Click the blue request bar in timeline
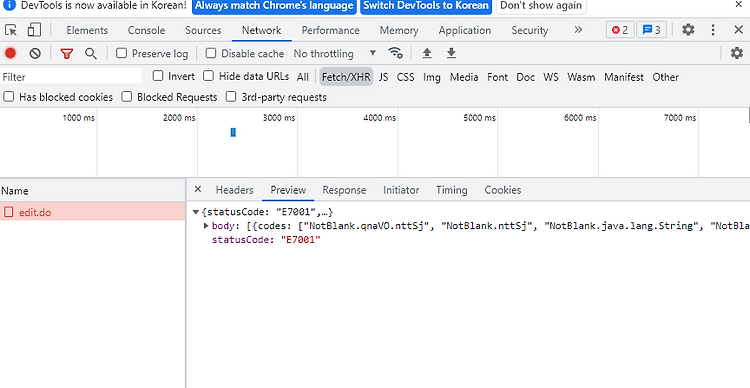Screen dimensions: 750x388 (233, 133)
